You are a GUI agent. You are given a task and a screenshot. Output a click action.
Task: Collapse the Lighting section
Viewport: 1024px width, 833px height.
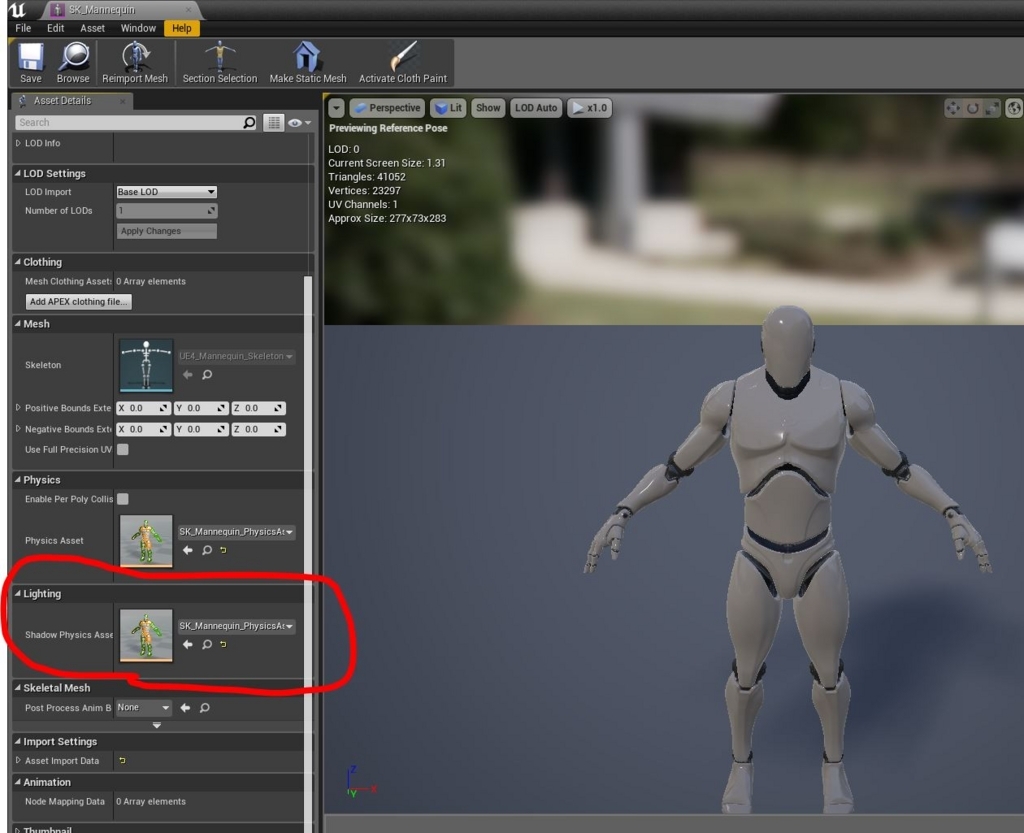click(18, 593)
